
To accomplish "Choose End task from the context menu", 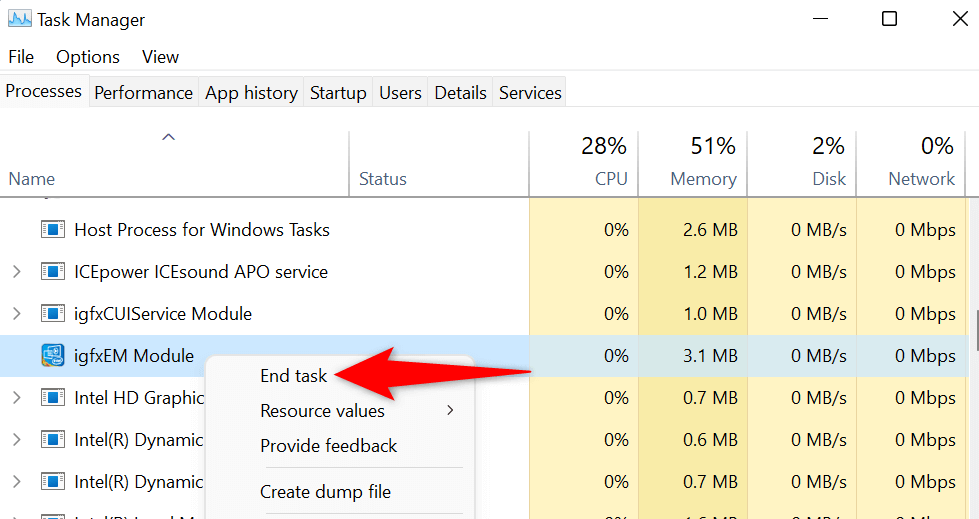I will click(293, 376).
